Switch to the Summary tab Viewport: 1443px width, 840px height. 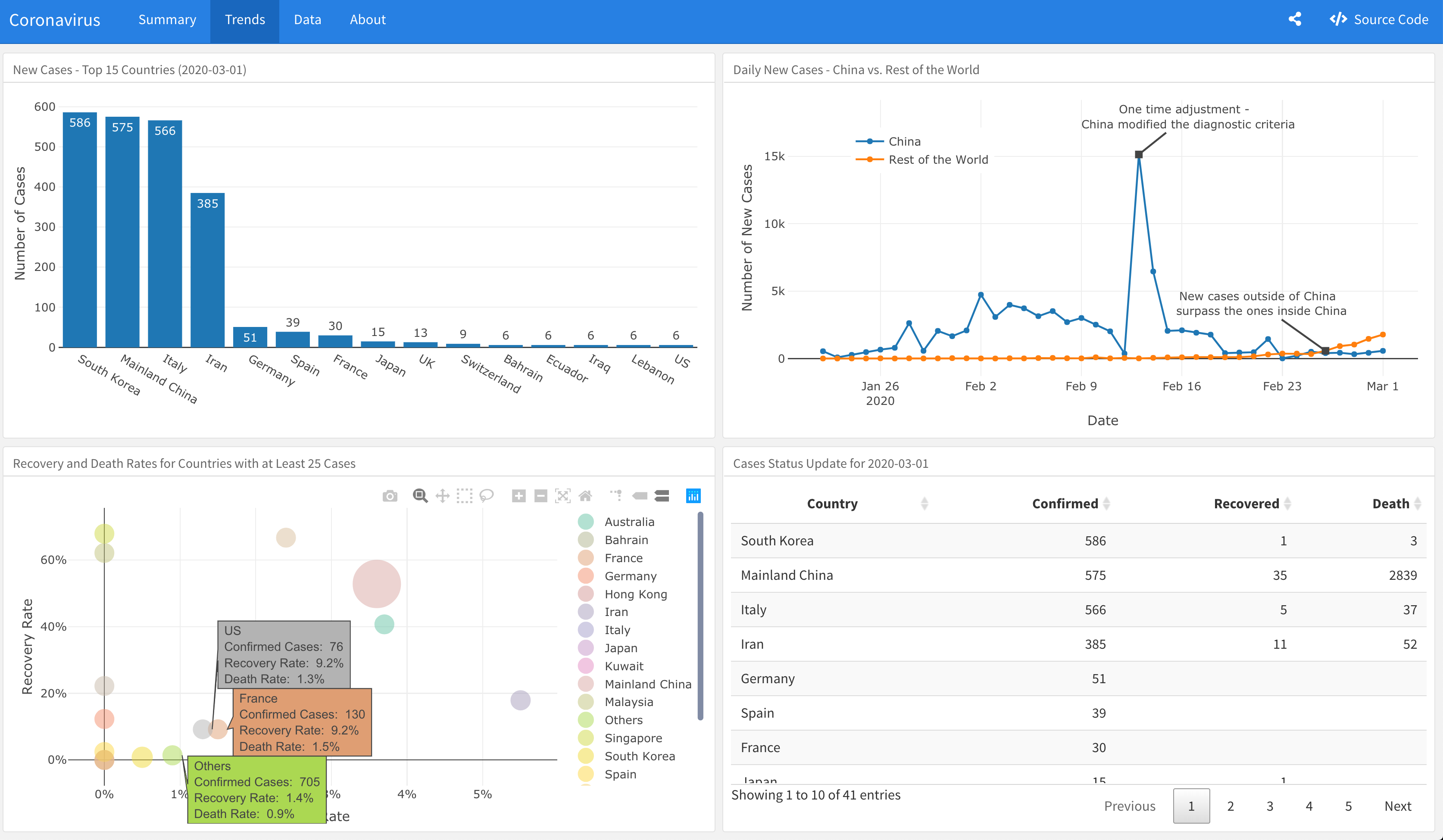167,19
